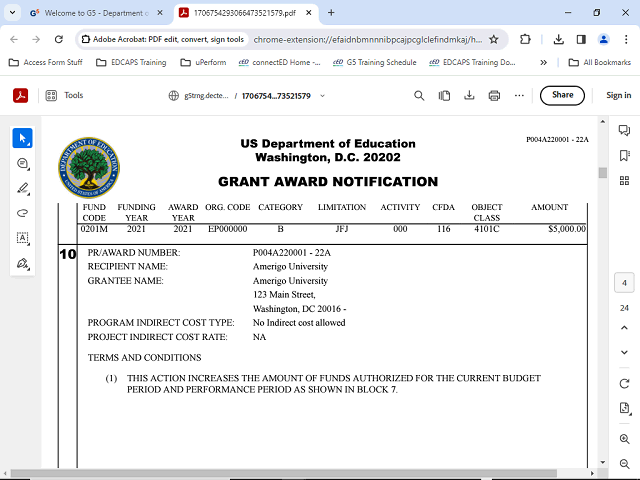The width and height of the screenshot is (640, 480).
Task: Go to next page with down chevron
Action: [624, 352]
